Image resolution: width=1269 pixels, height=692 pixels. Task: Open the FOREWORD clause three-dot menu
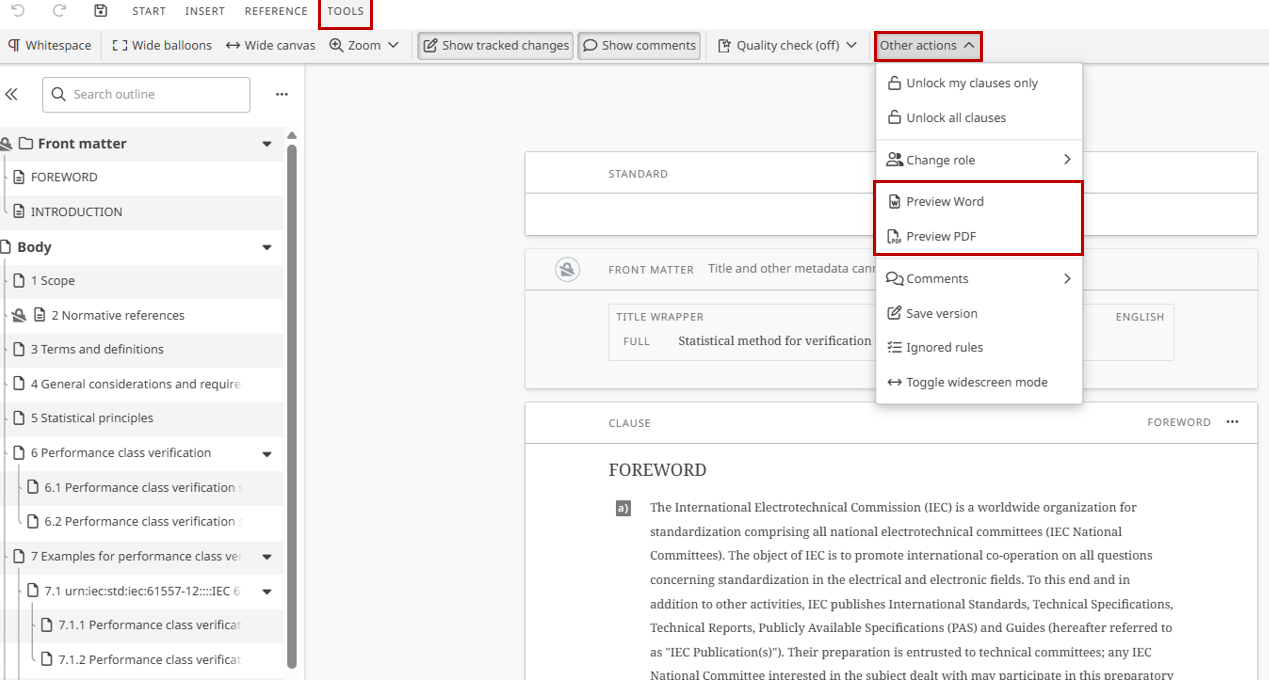[1232, 422]
